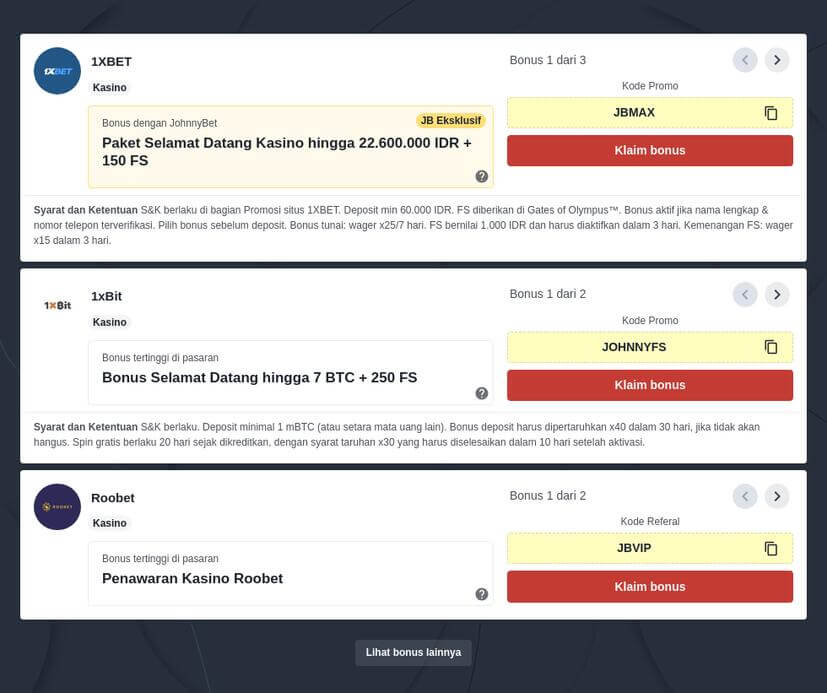827x693 pixels.
Task: Open the 1XBET welcome package title
Action: (x=286, y=152)
